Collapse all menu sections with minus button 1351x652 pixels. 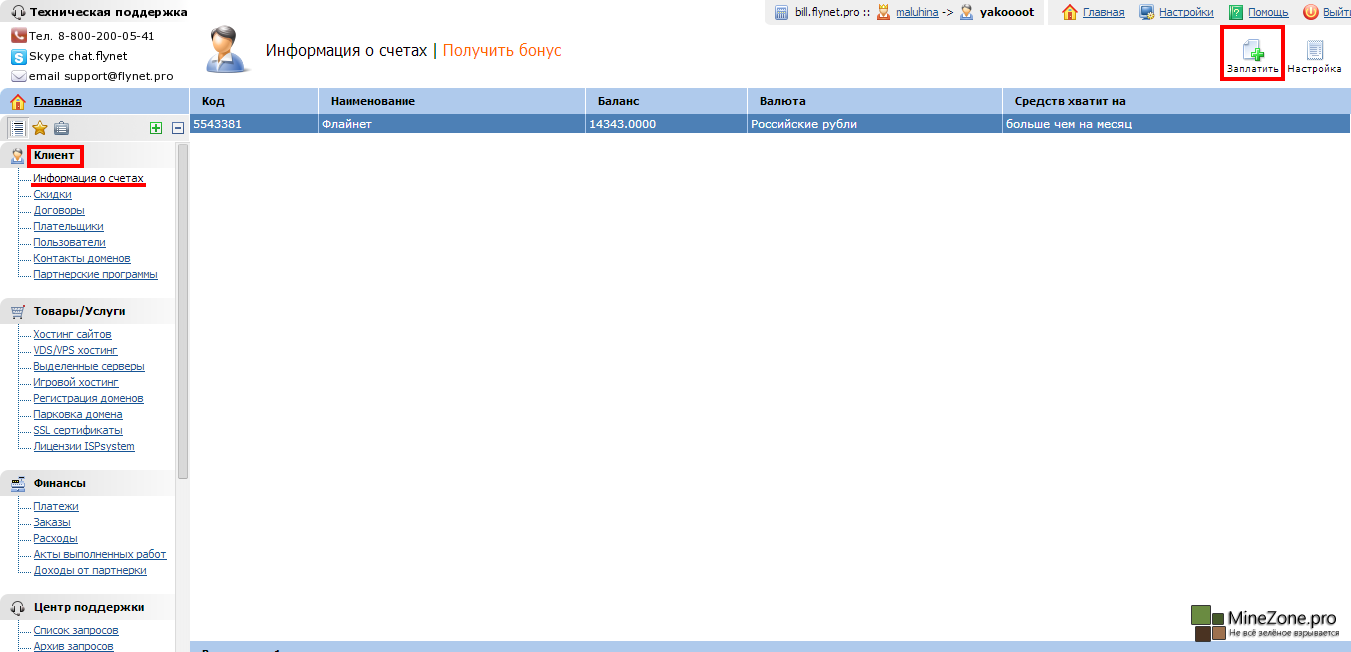coord(177,127)
